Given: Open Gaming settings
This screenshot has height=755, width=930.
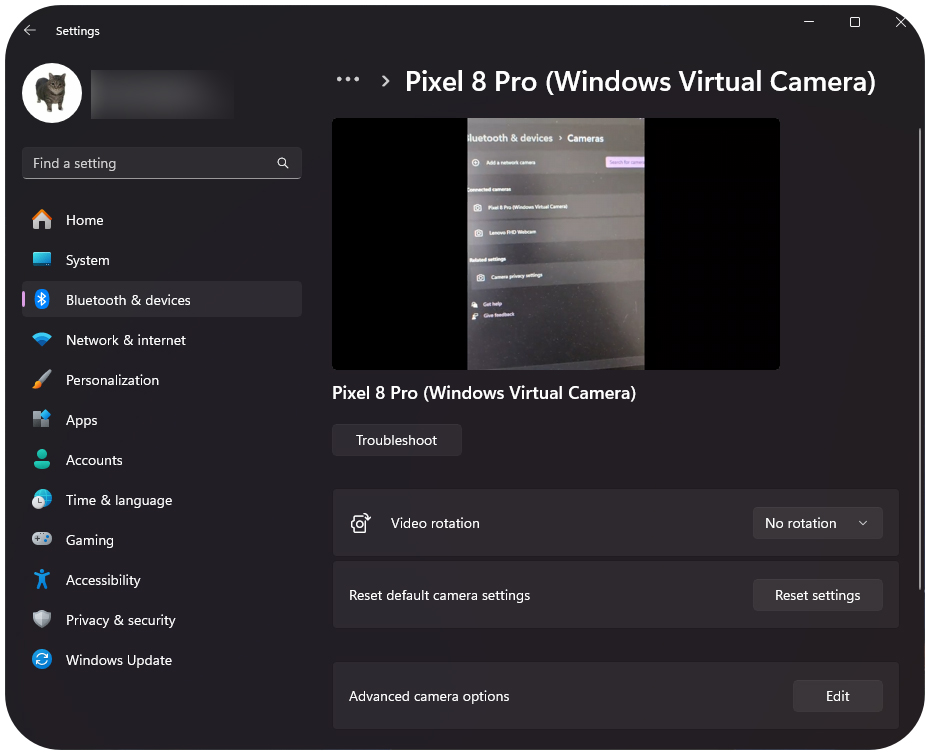Looking at the screenshot, I should coord(162,540).
